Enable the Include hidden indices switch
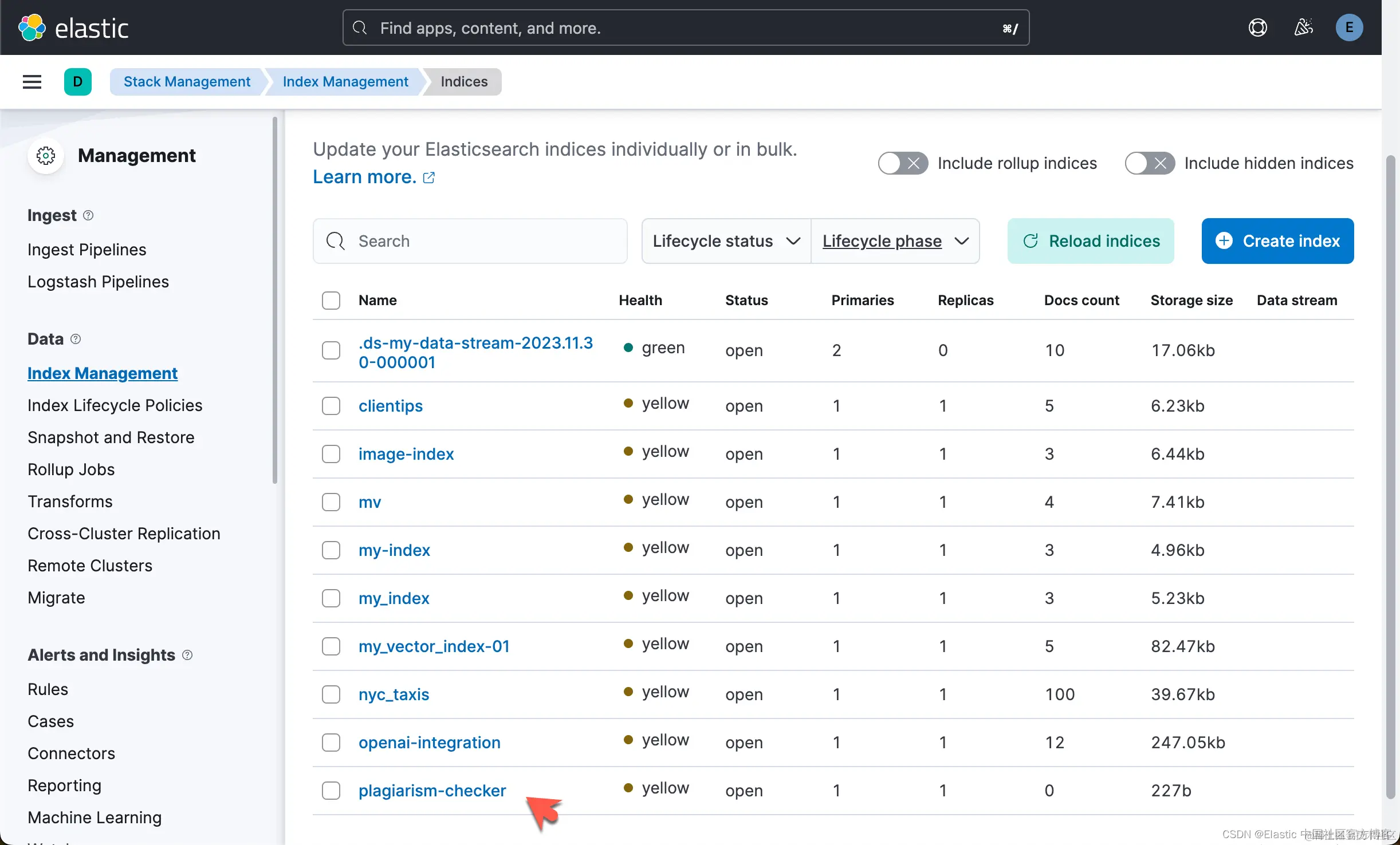1400x845 pixels. [1149, 163]
